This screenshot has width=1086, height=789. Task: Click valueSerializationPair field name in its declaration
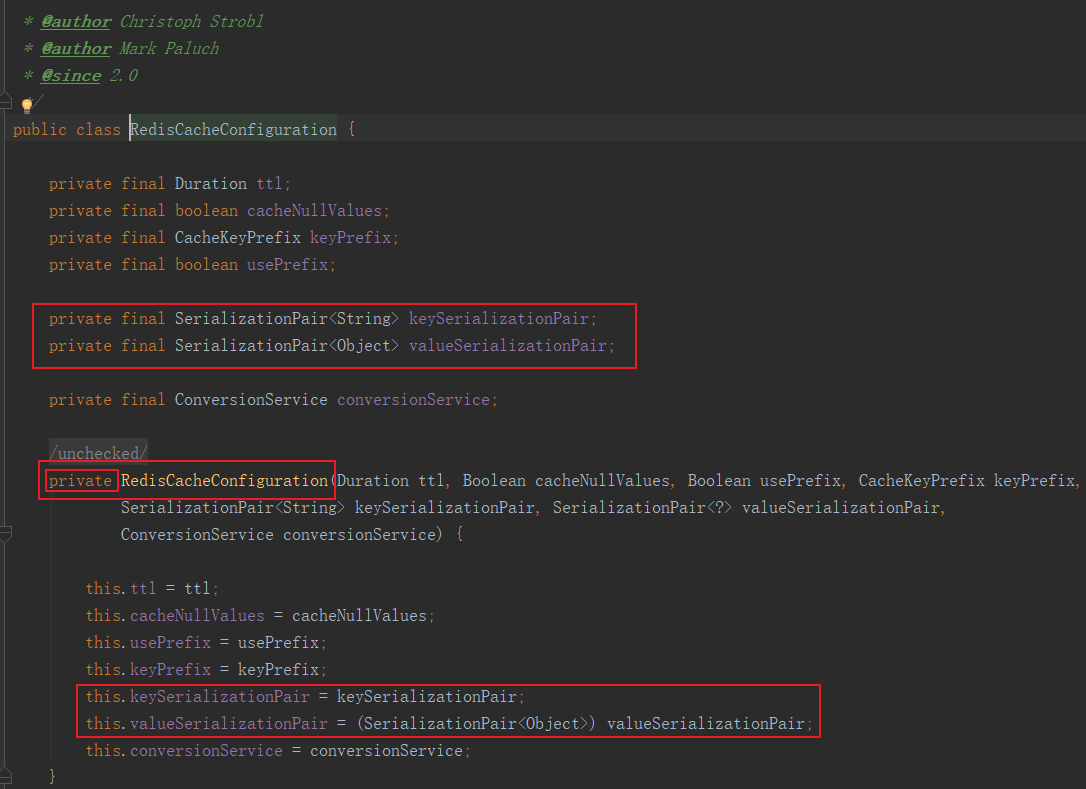point(508,346)
